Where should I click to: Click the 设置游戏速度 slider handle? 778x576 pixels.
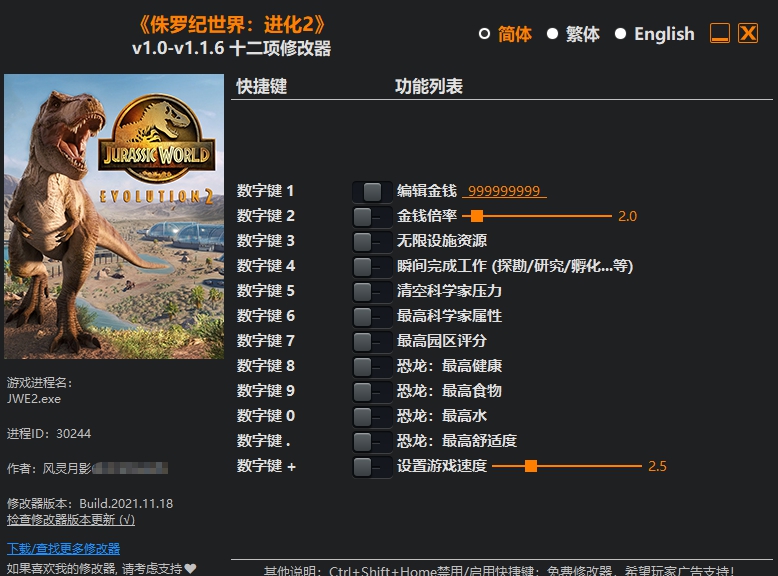coord(531,466)
